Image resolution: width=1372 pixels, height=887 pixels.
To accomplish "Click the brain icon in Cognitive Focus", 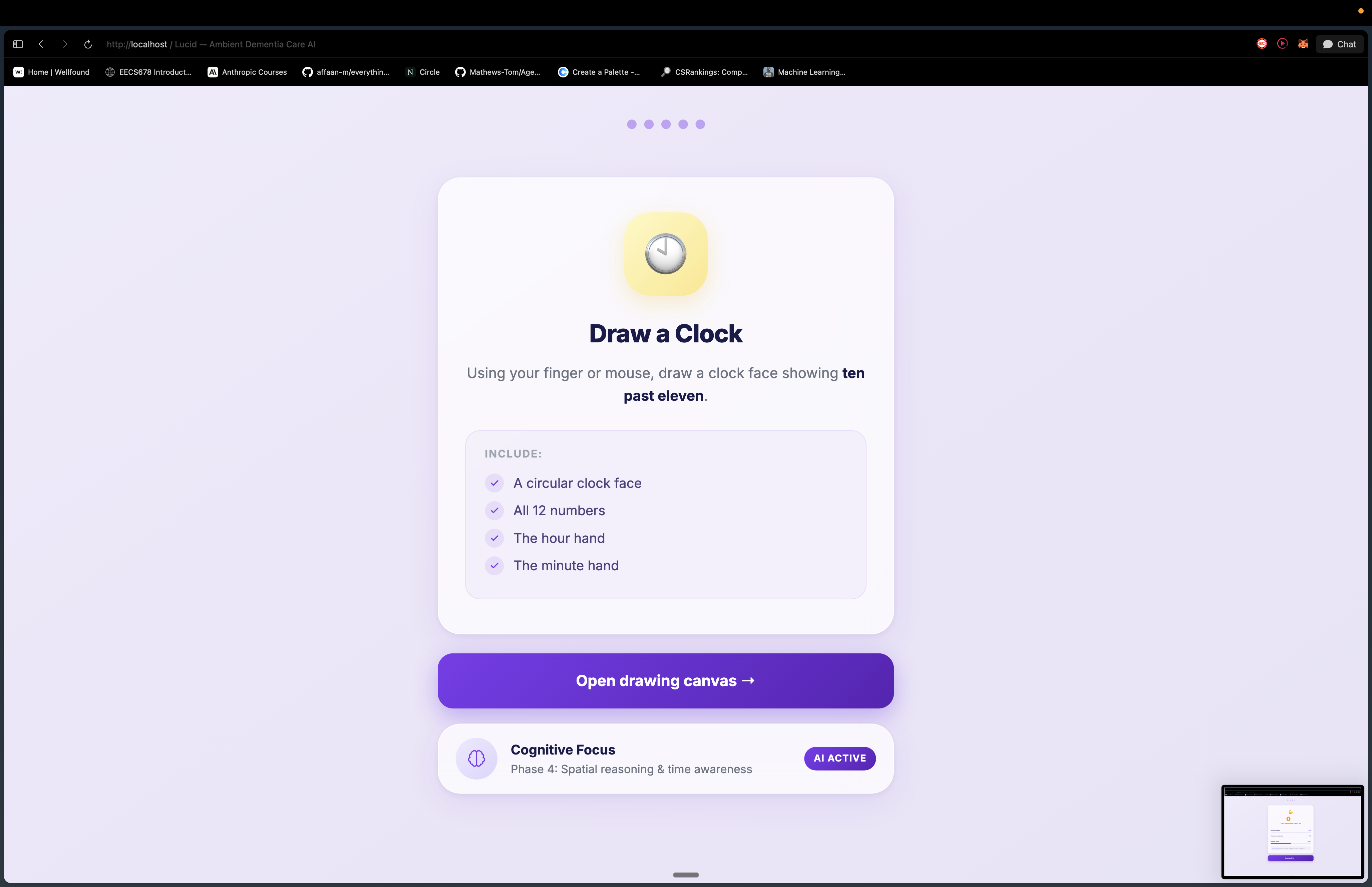I will 476,758.
